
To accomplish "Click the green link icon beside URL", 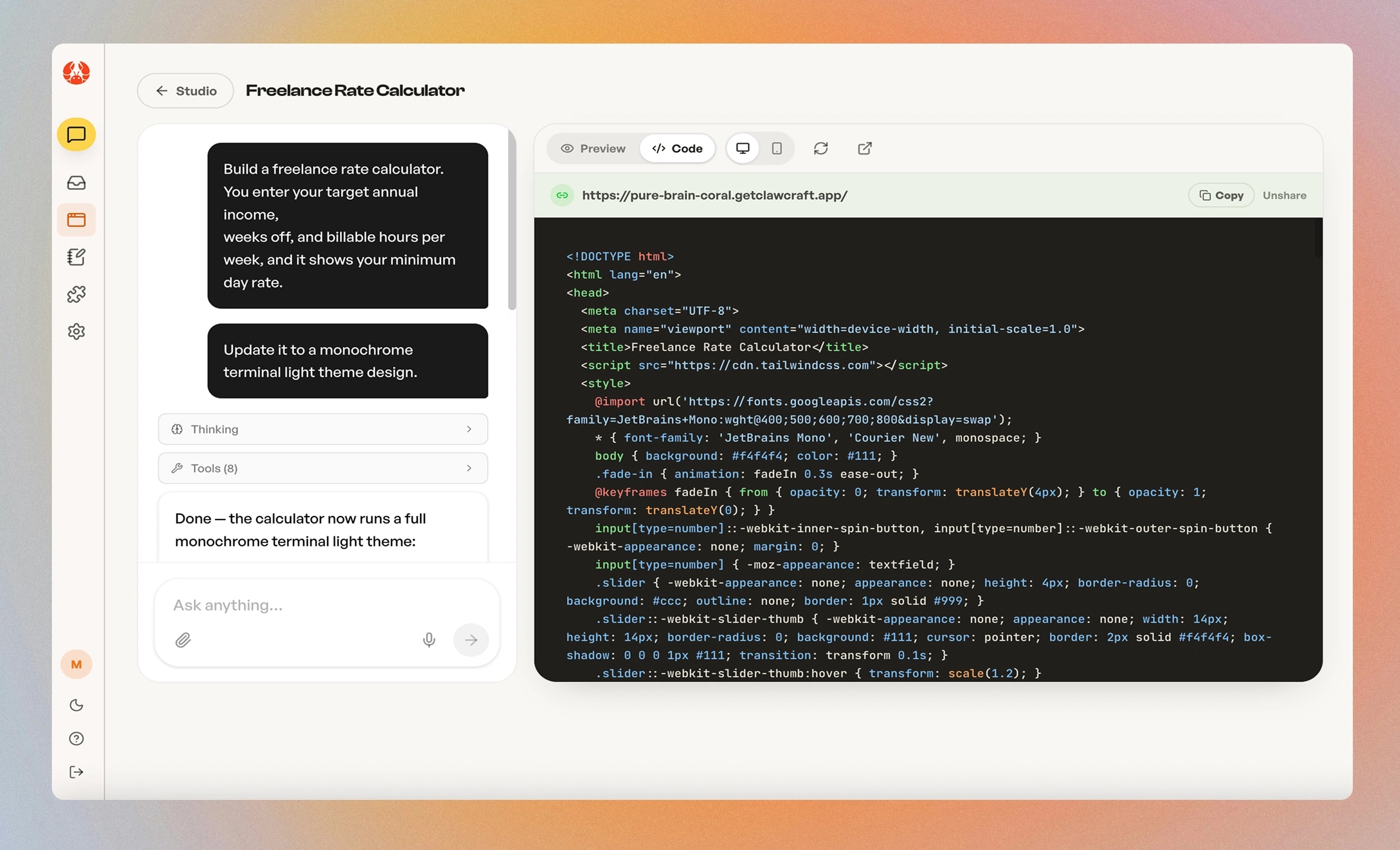I will (562, 195).
